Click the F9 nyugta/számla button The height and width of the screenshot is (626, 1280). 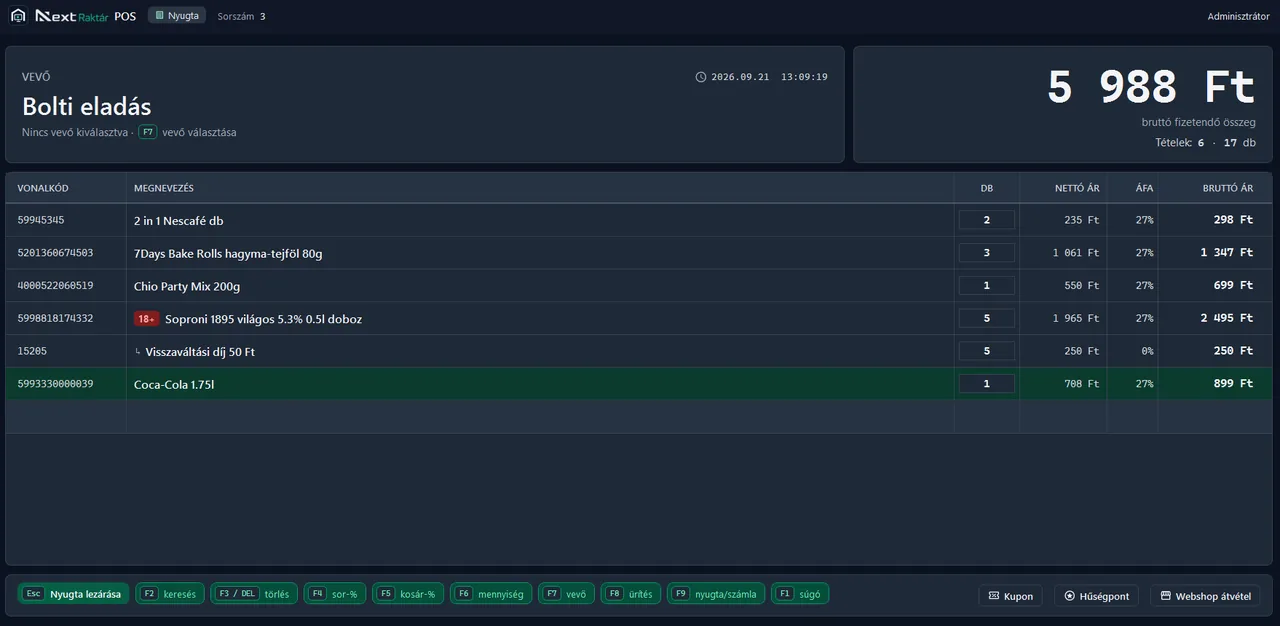coord(717,594)
